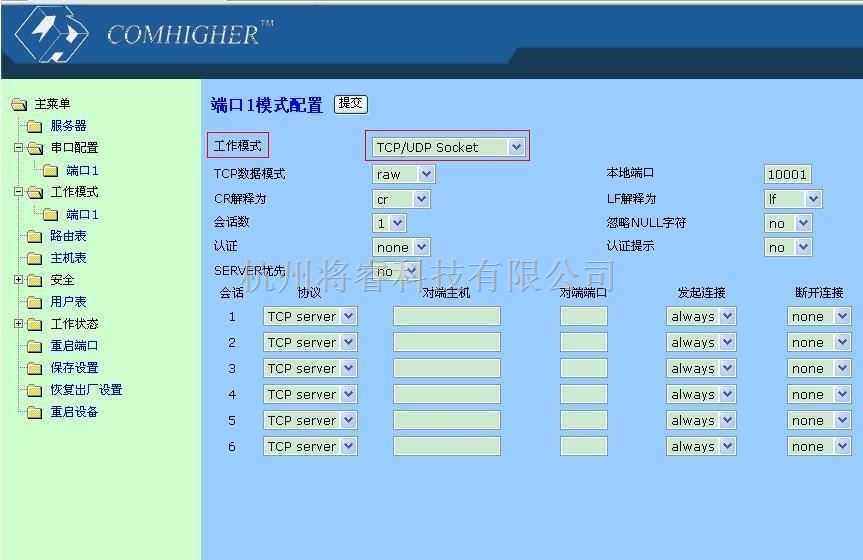Click session 1 对端端口 input field
The height and width of the screenshot is (560, 863).
coord(584,316)
